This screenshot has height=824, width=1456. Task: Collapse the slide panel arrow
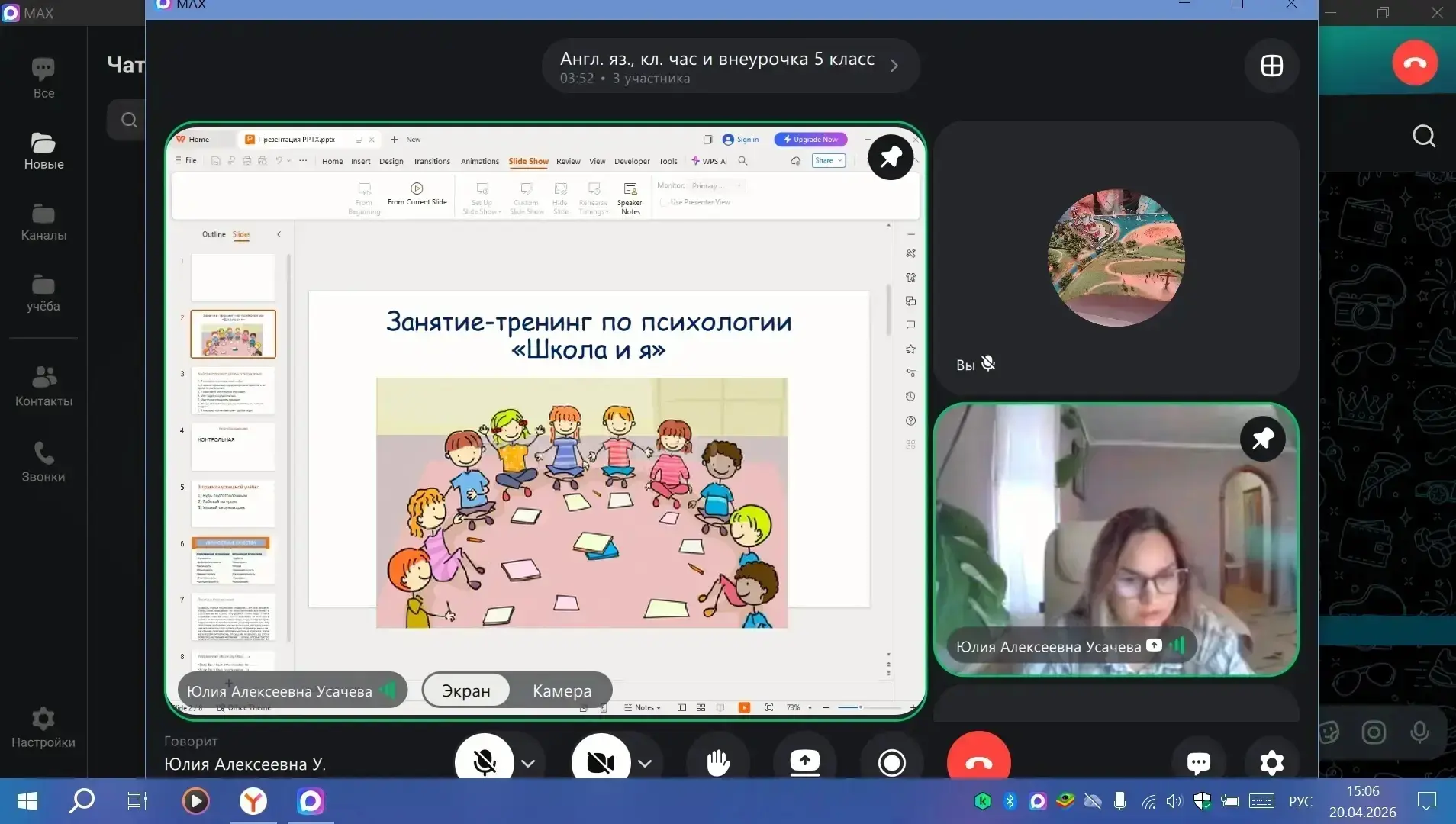click(x=279, y=234)
